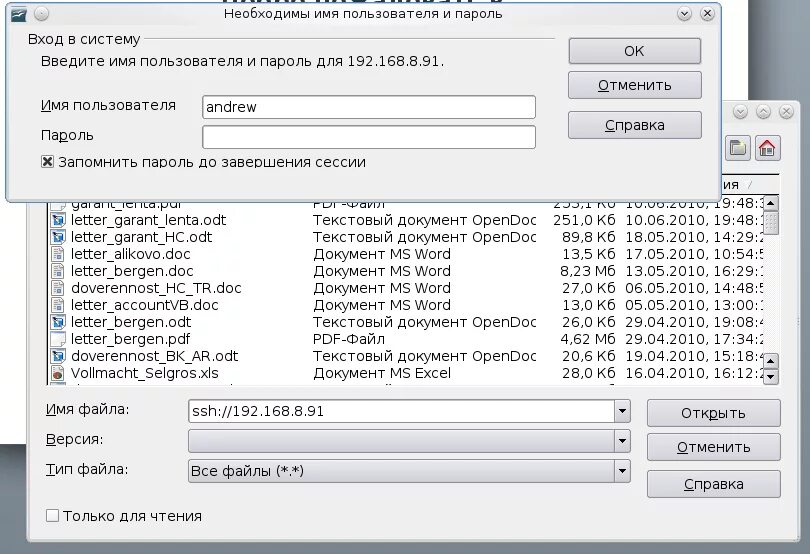Click the icon next to letter_garant_lenta.odt
This screenshot has height=554, width=810.
pos(58,220)
